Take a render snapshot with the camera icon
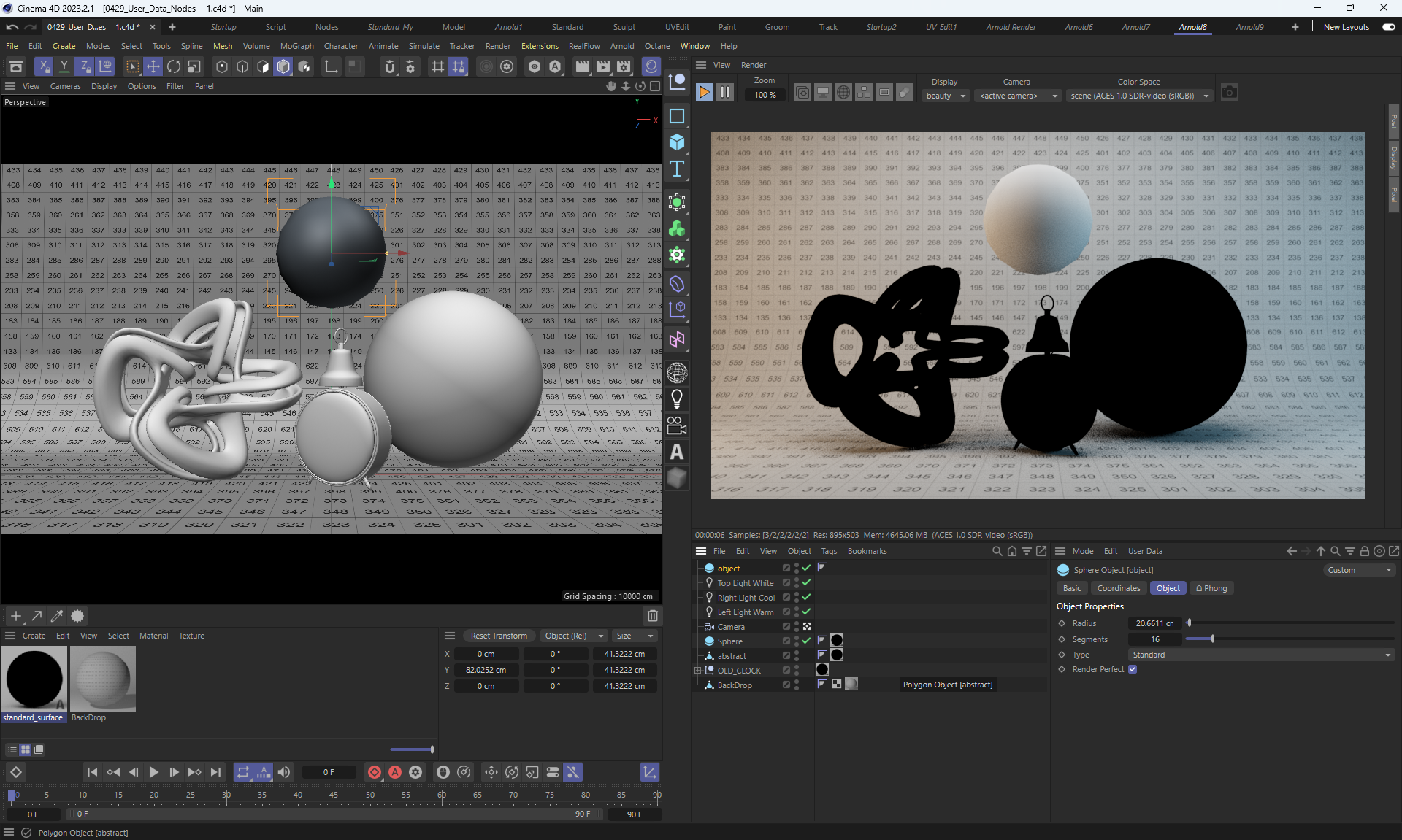1402x840 pixels. point(1229,93)
